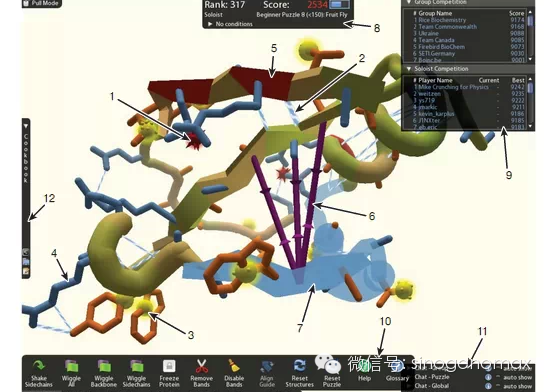Toggle auto show for Chat - Puzzle
Screen dimensions: 549x392
click(x=498, y=377)
